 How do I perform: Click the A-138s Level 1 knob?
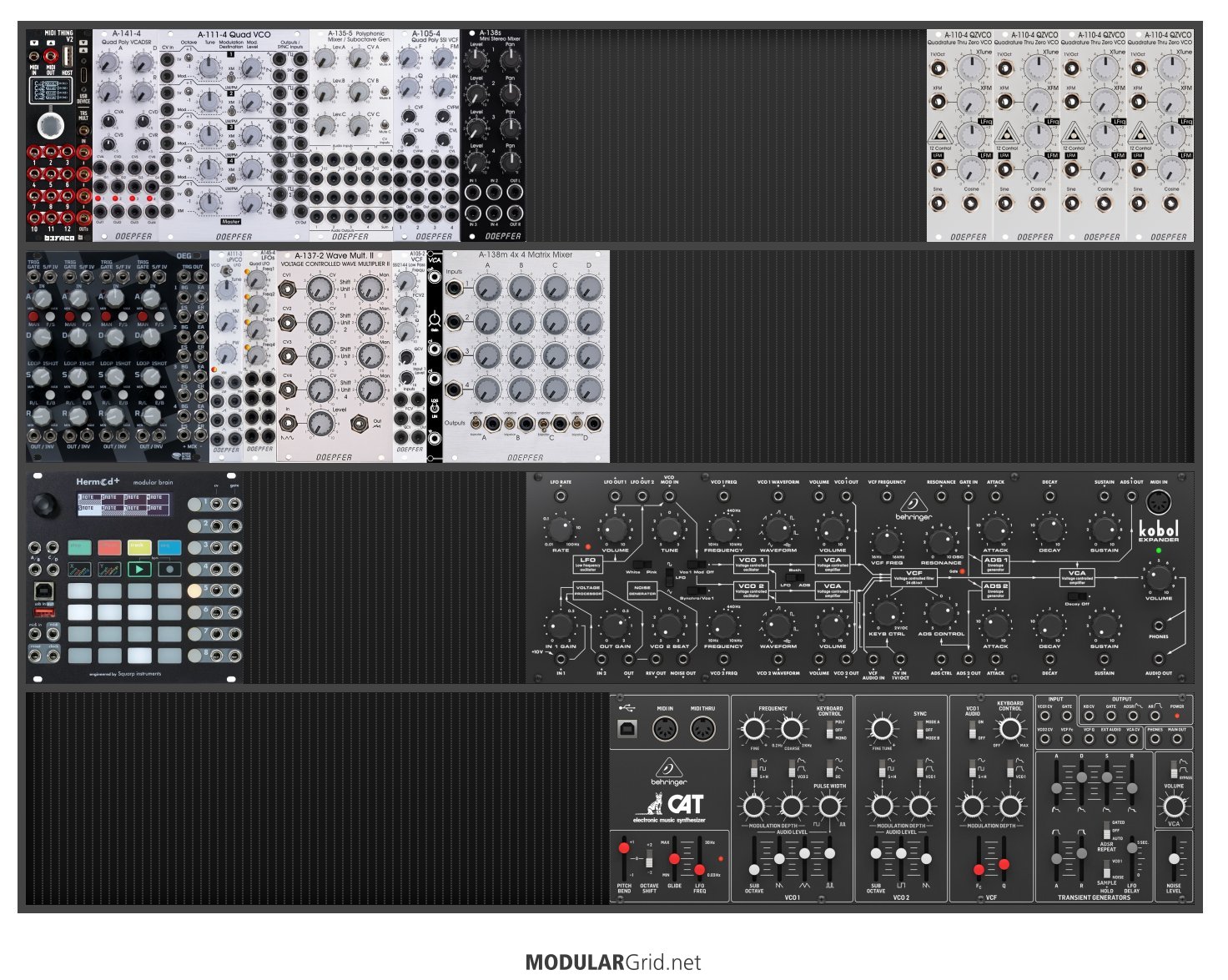pos(476,58)
